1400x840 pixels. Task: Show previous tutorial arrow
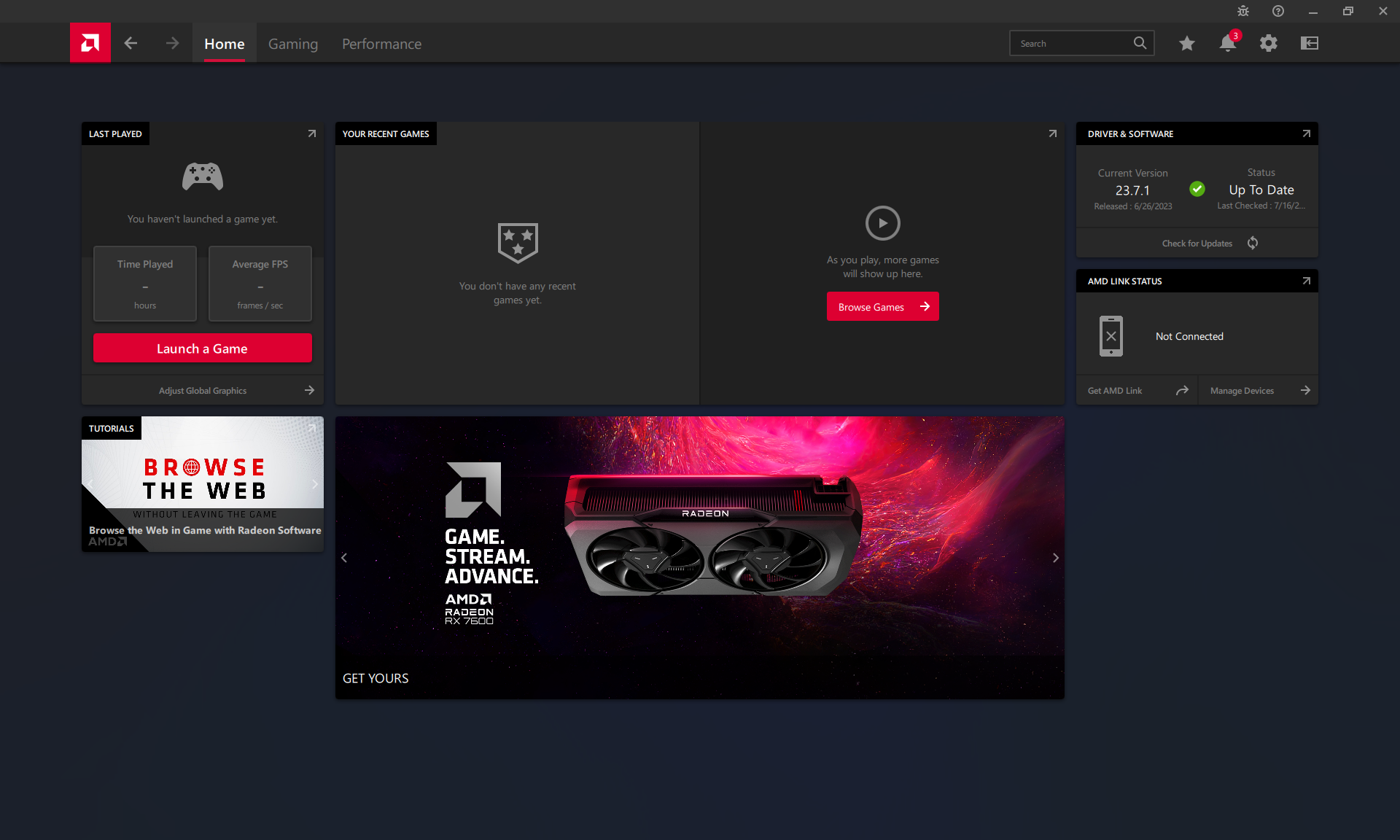tap(90, 484)
